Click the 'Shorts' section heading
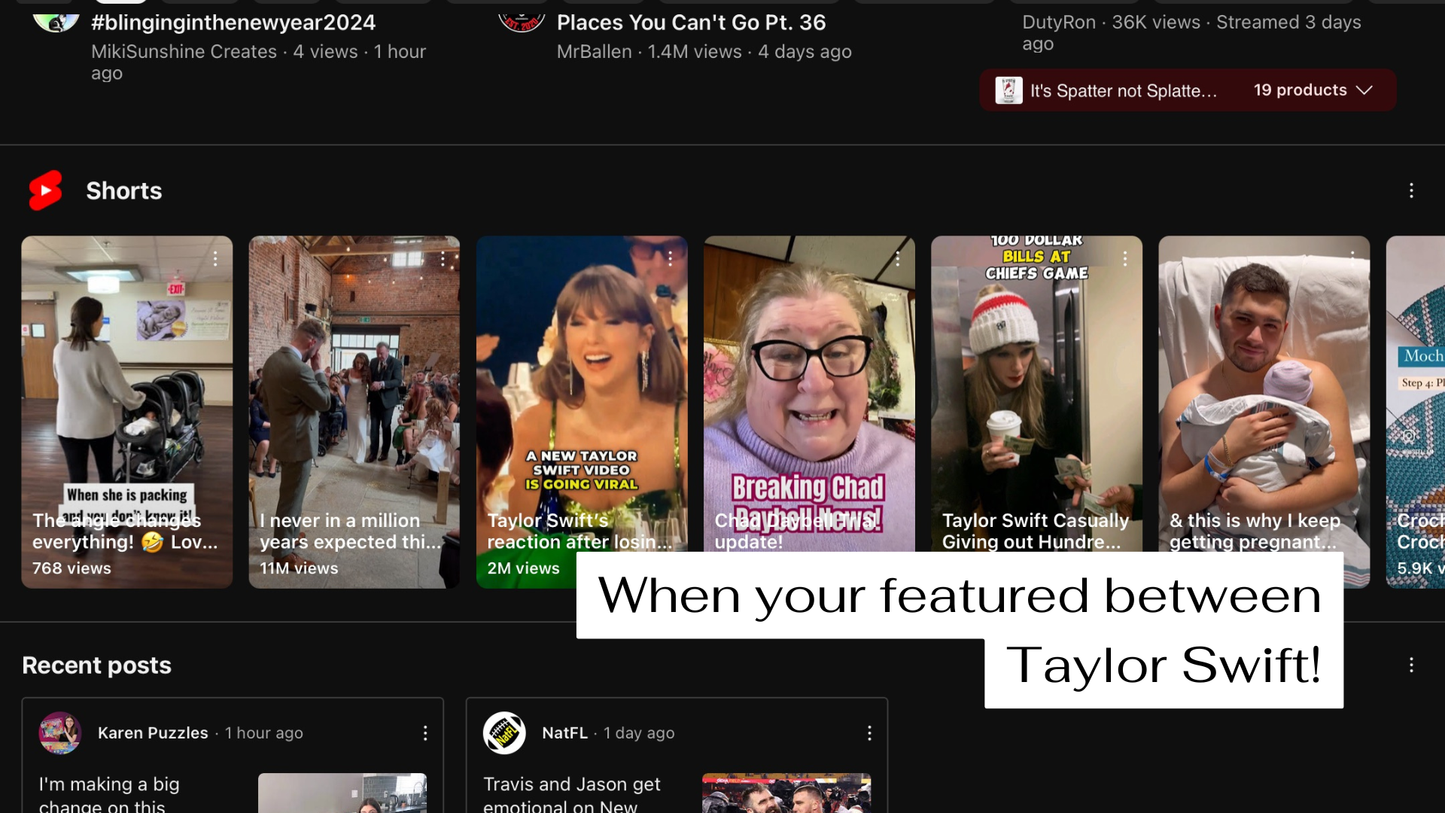The image size is (1445, 813). click(x=124, y=190)
